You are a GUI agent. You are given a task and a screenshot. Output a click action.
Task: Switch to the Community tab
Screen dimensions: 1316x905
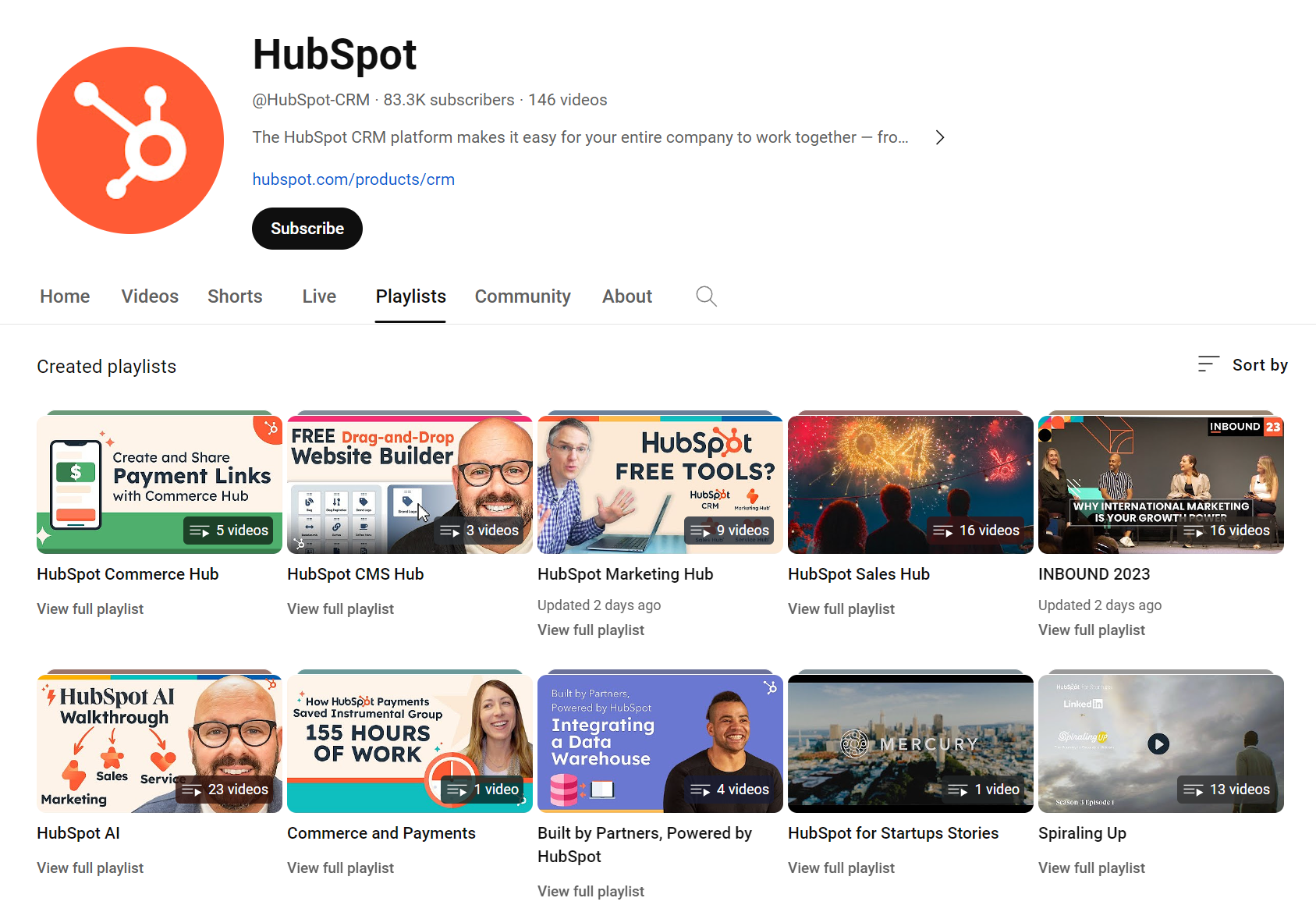click(523, 296)
